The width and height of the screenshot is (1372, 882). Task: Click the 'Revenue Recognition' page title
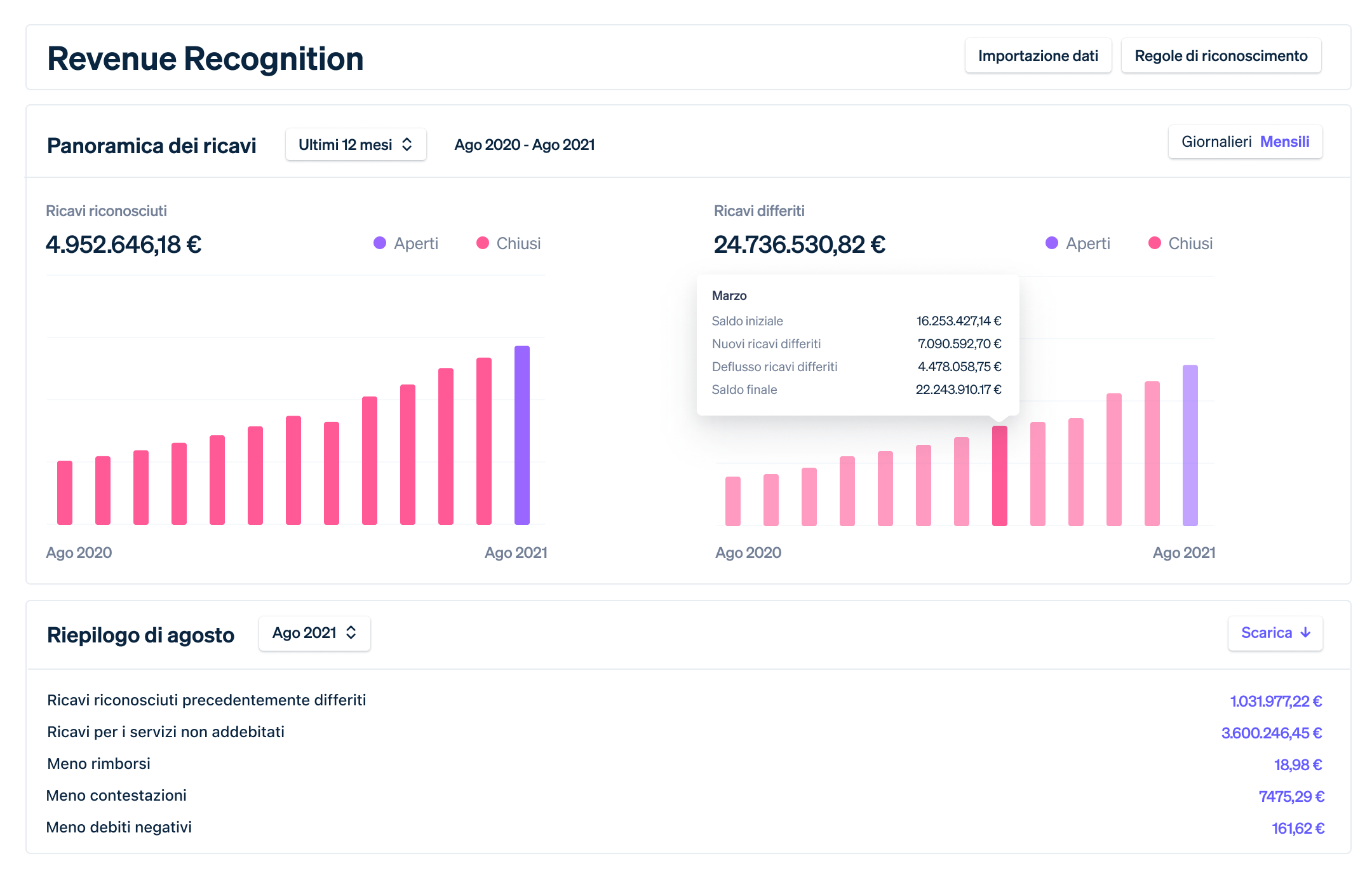[x=205, y=58]
